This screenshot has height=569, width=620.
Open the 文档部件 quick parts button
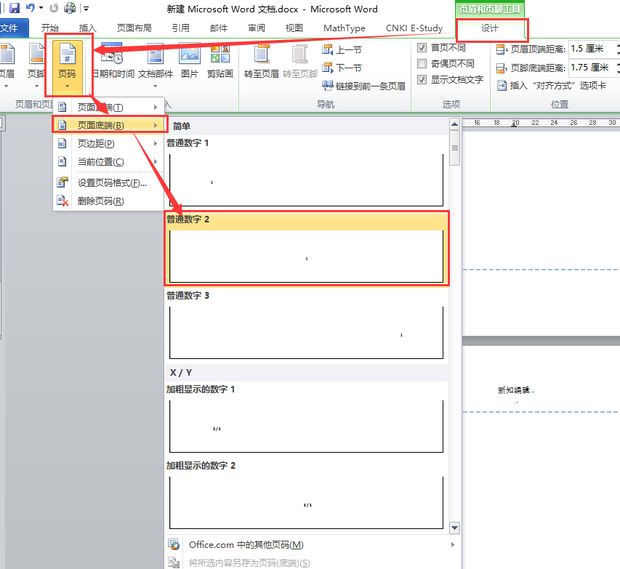coord(155,61)
